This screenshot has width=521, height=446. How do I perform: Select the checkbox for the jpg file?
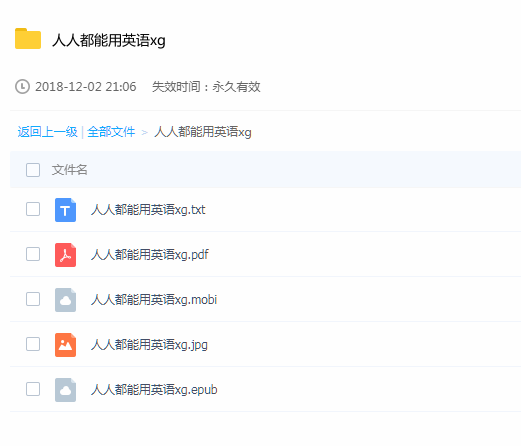coord(33,344)
